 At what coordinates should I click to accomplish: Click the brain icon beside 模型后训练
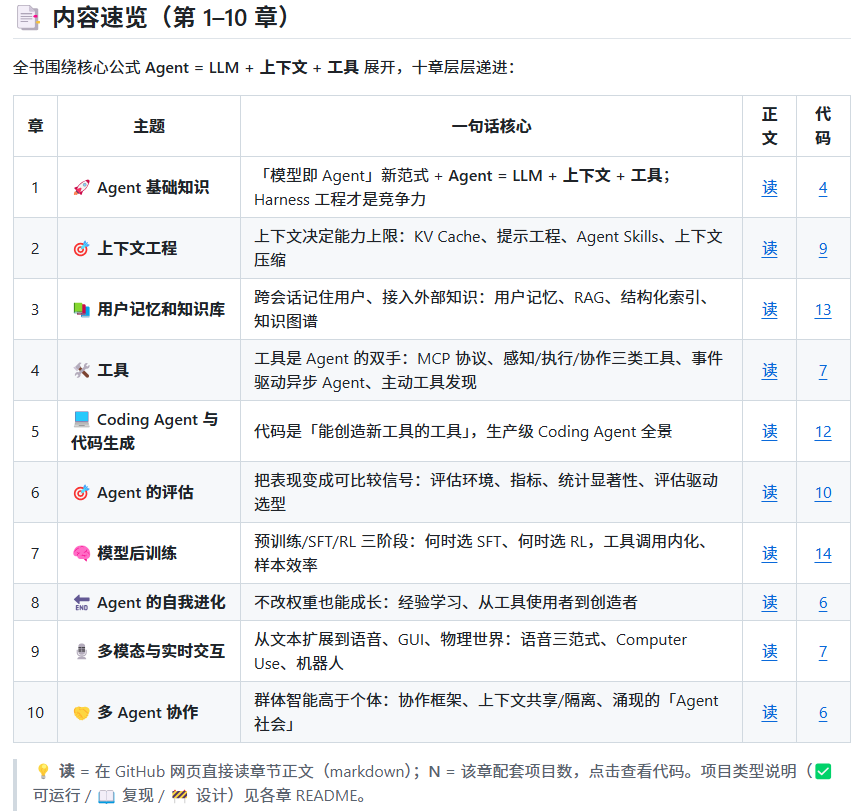(x=82, y=553)
